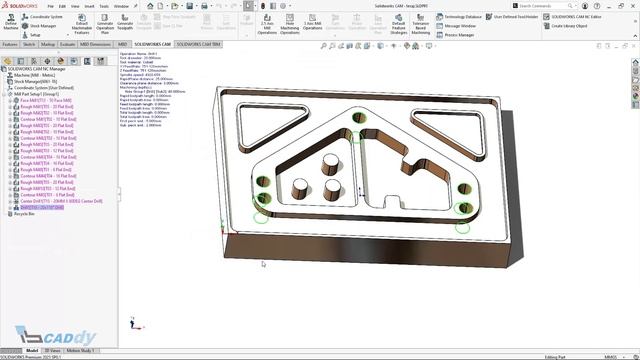Switch to PropertyManager tab icon
640x360 pixels.
coord(20,61)
